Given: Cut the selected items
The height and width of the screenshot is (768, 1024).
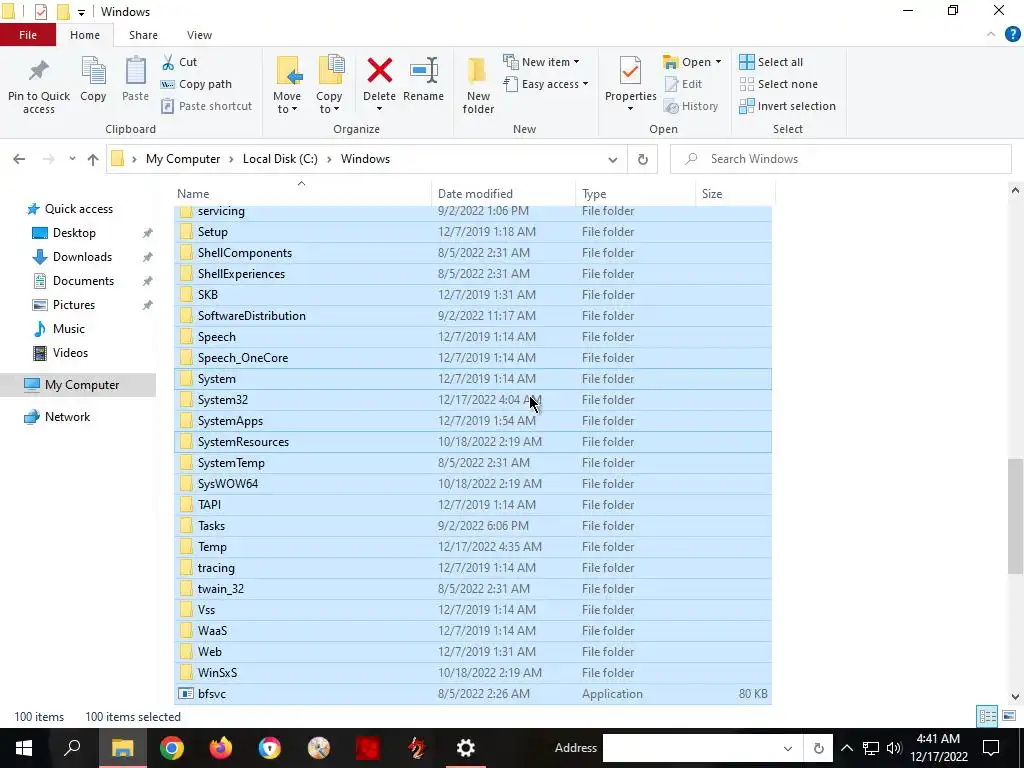Looking at the screenshot, I should click(x=180, y=62).
